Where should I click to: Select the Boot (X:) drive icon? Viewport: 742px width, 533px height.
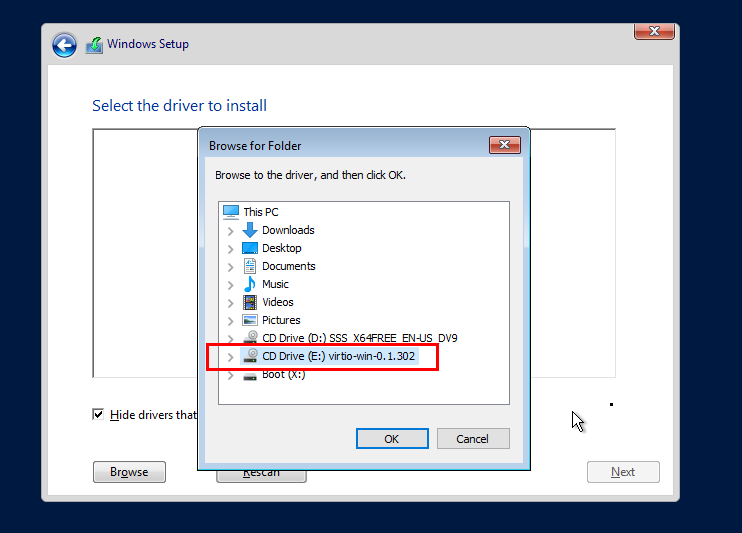(250, 376)
